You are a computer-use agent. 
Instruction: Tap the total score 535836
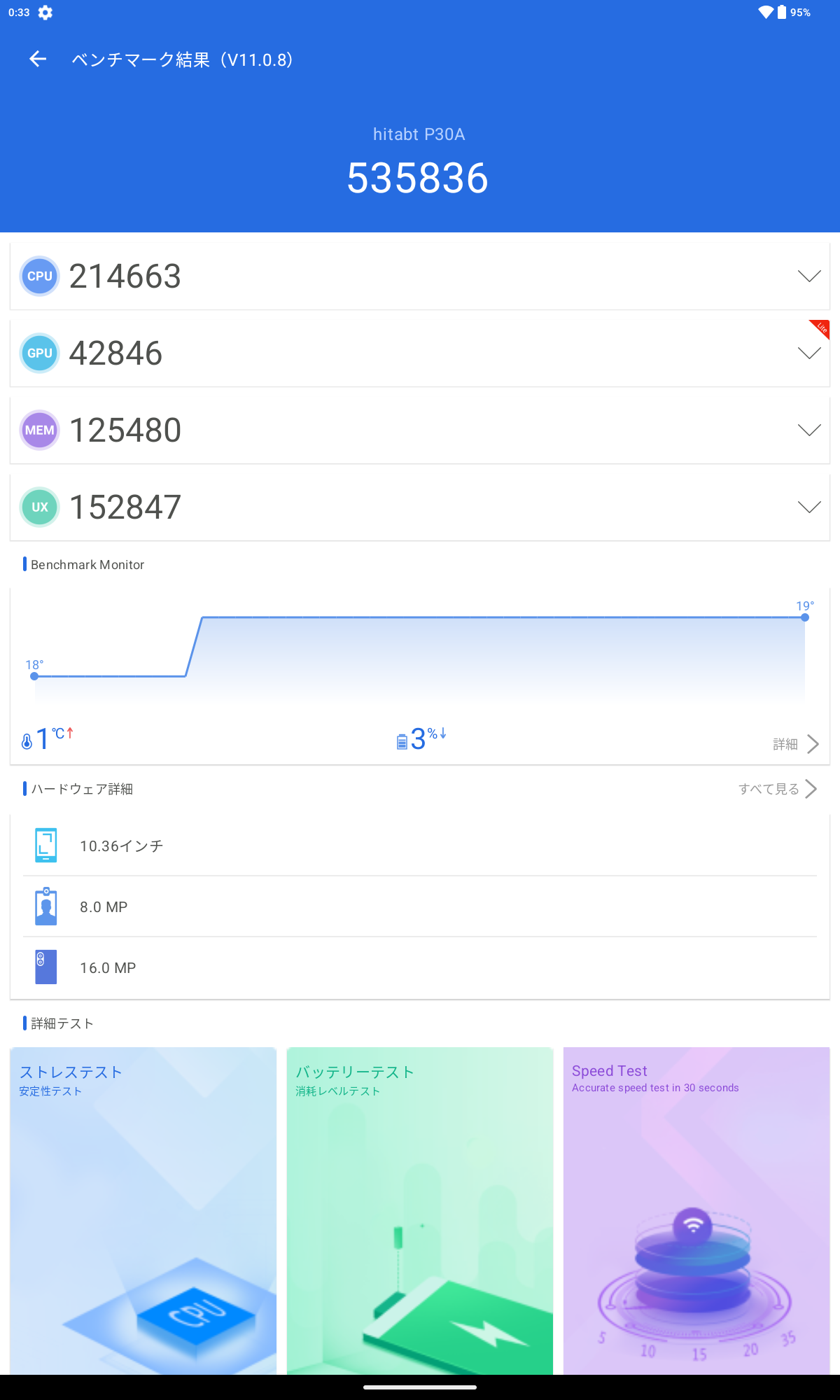pos(418,178)
